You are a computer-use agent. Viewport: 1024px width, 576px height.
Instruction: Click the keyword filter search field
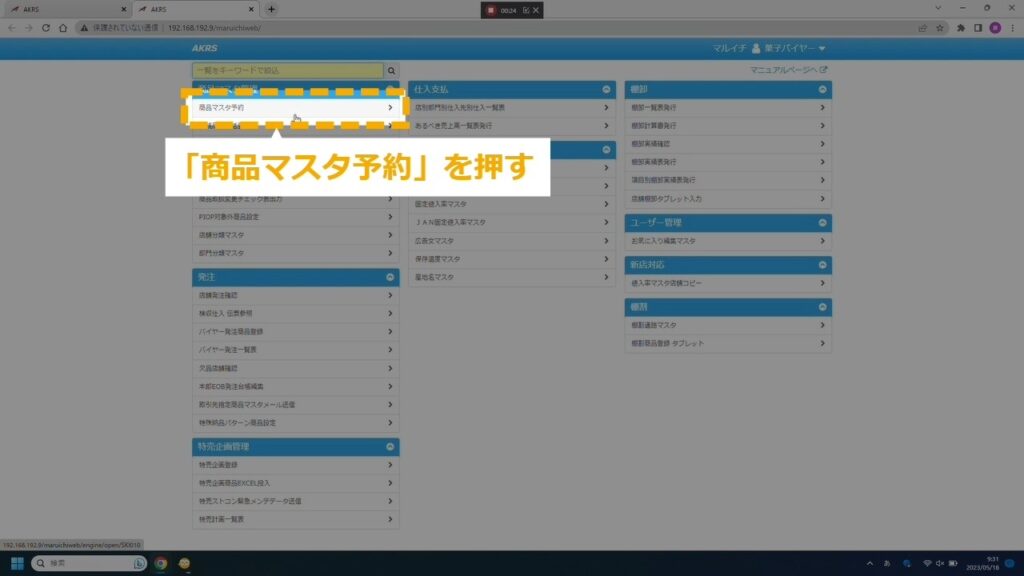point(288,71)
